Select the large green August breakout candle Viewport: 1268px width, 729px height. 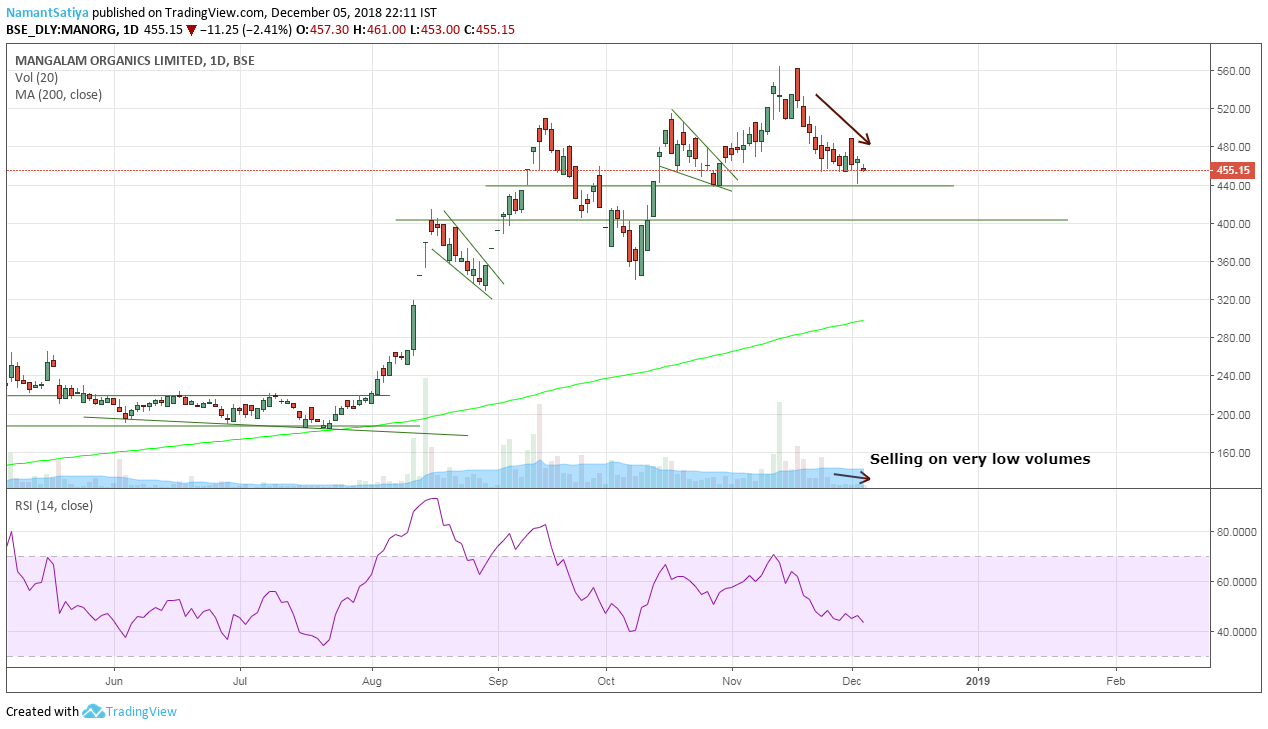(412, 326)
